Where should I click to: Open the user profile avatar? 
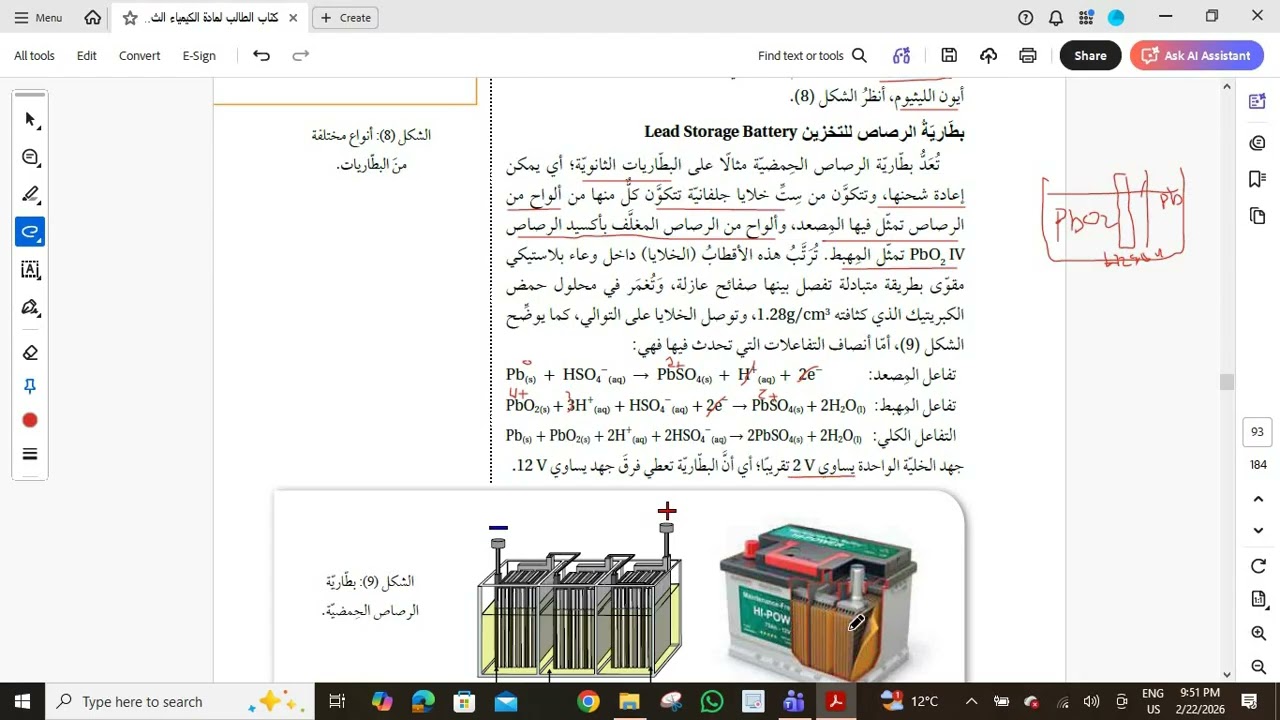pyautogui.click(x=1116, y=18)
